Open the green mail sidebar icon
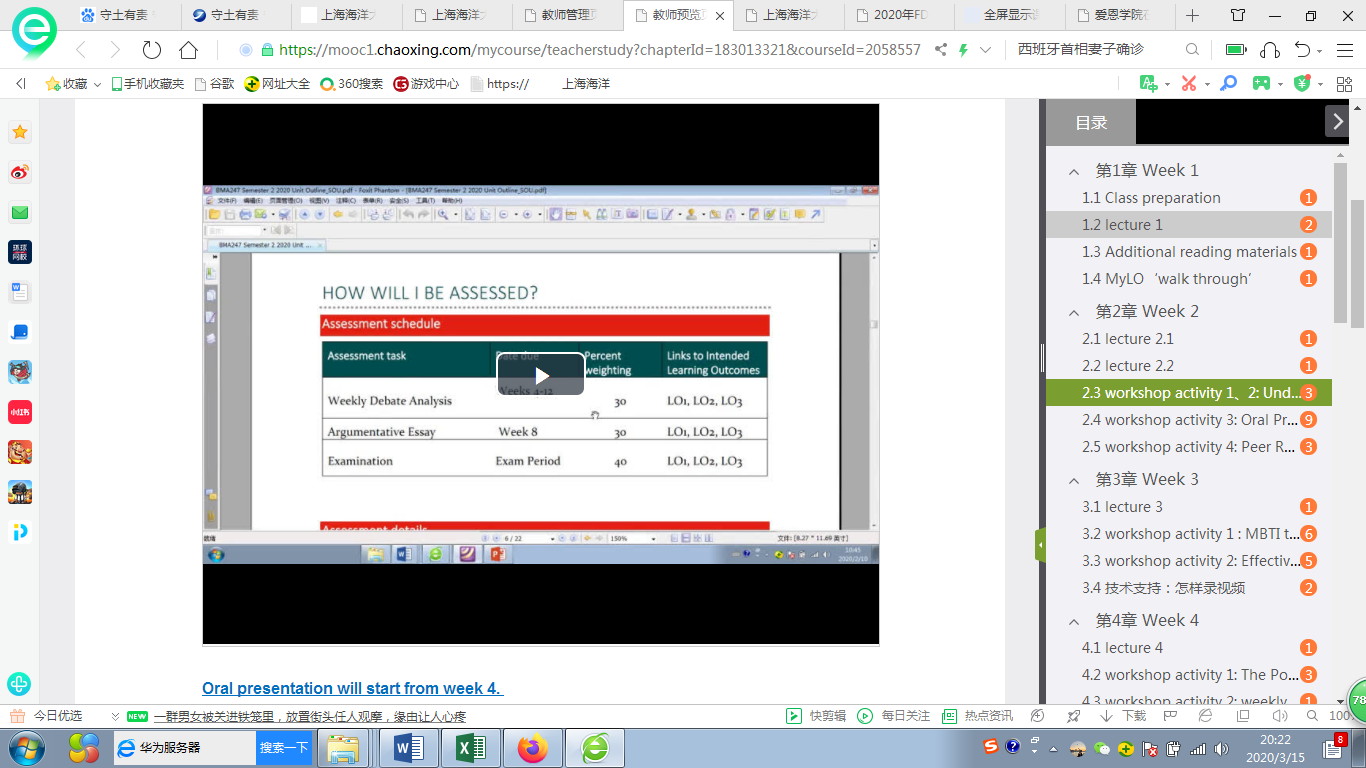The height and width of the screenshot is (768, 1366). 20,213
